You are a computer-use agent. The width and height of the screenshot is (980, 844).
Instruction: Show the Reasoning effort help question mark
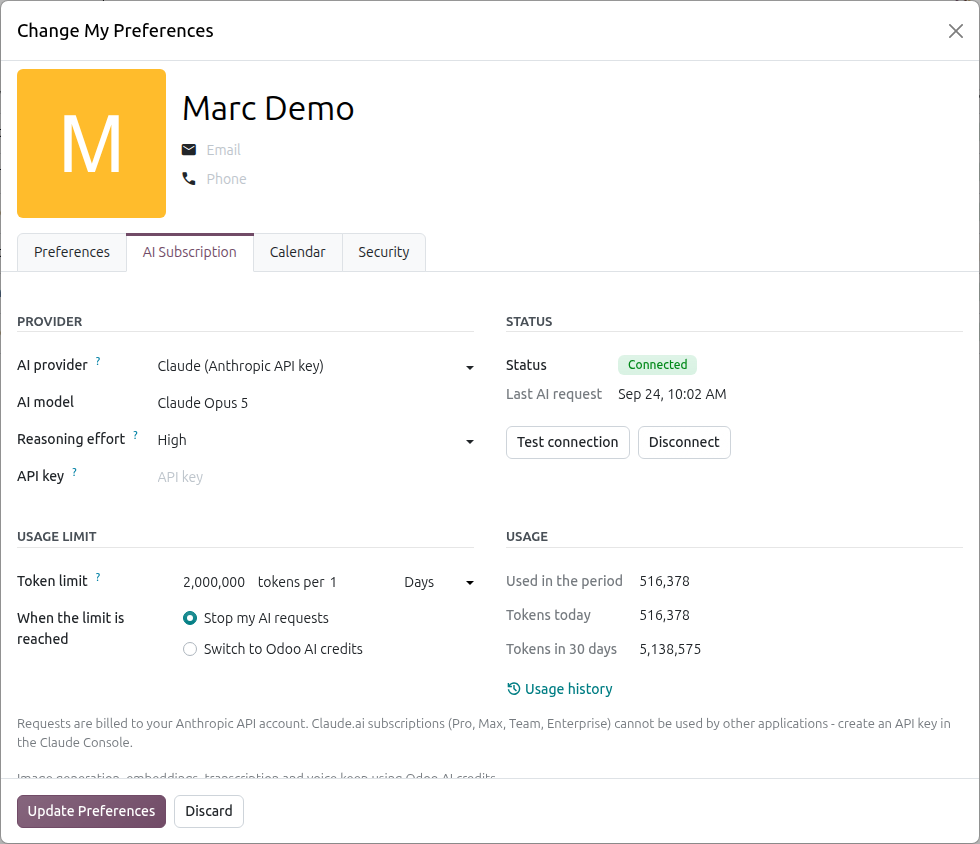coord(136,435)
